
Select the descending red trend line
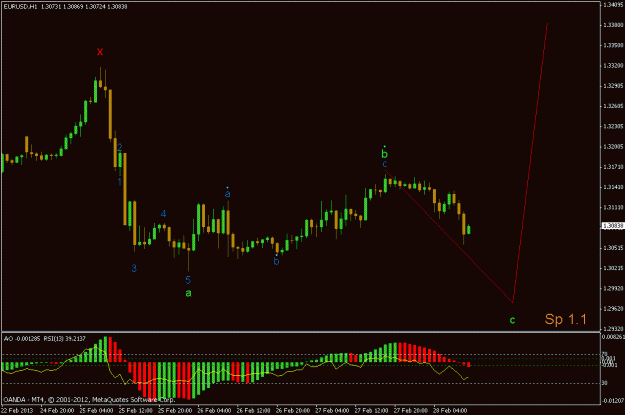(x=448, y=236)
